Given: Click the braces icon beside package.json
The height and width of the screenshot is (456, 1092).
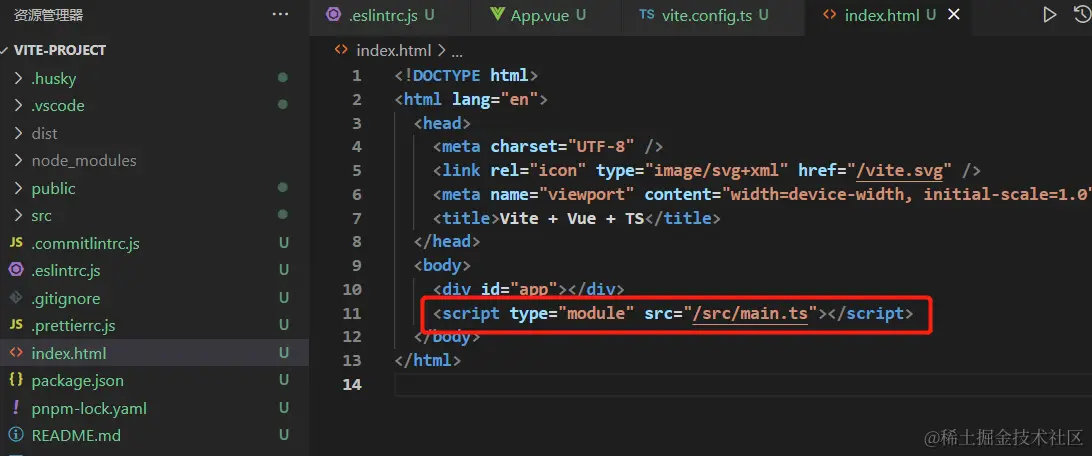Looking at the screenshot, I should (15, 381).
